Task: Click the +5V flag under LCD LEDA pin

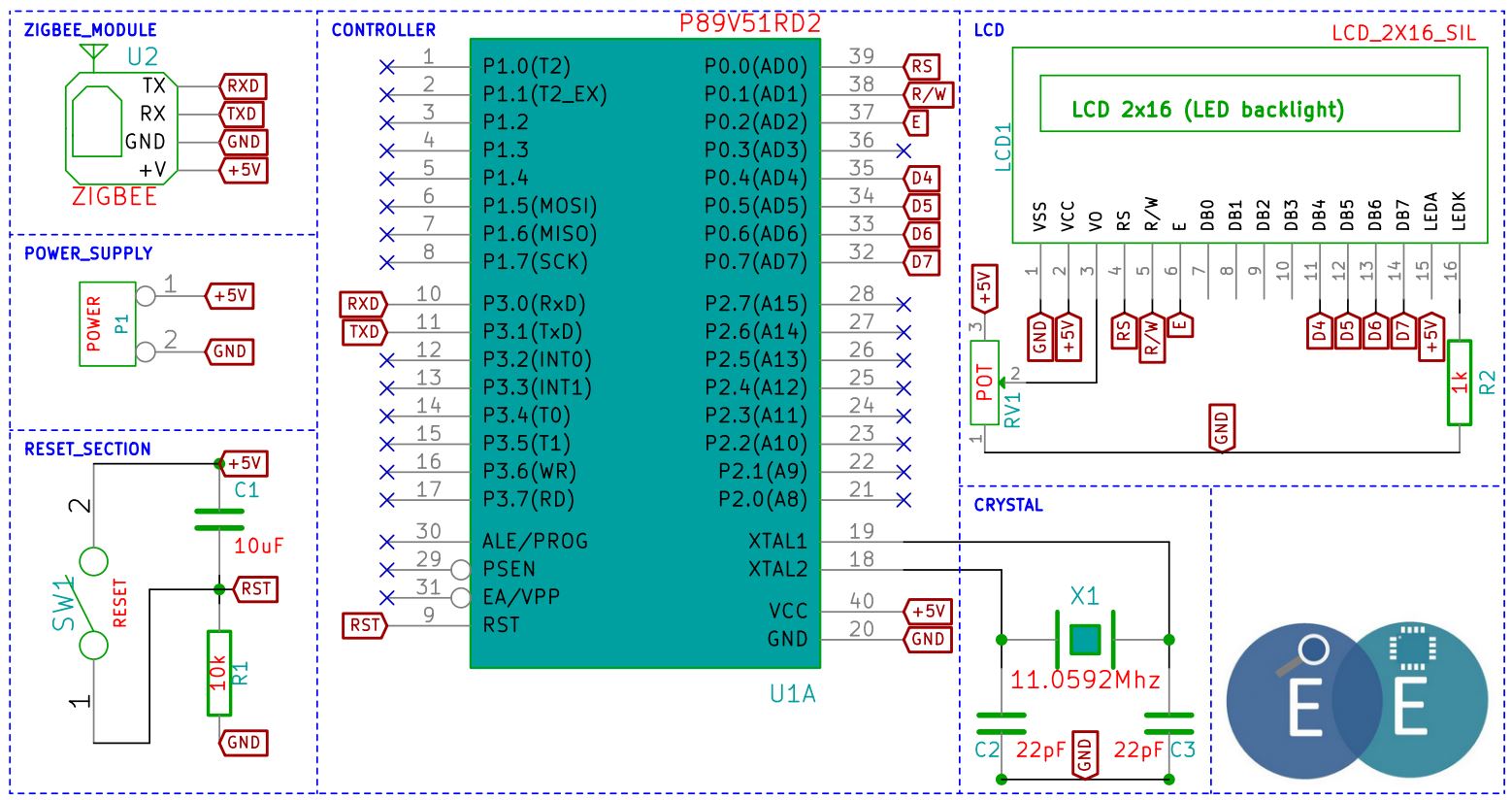Action: pyautogui.click(x=1431, y=337)
